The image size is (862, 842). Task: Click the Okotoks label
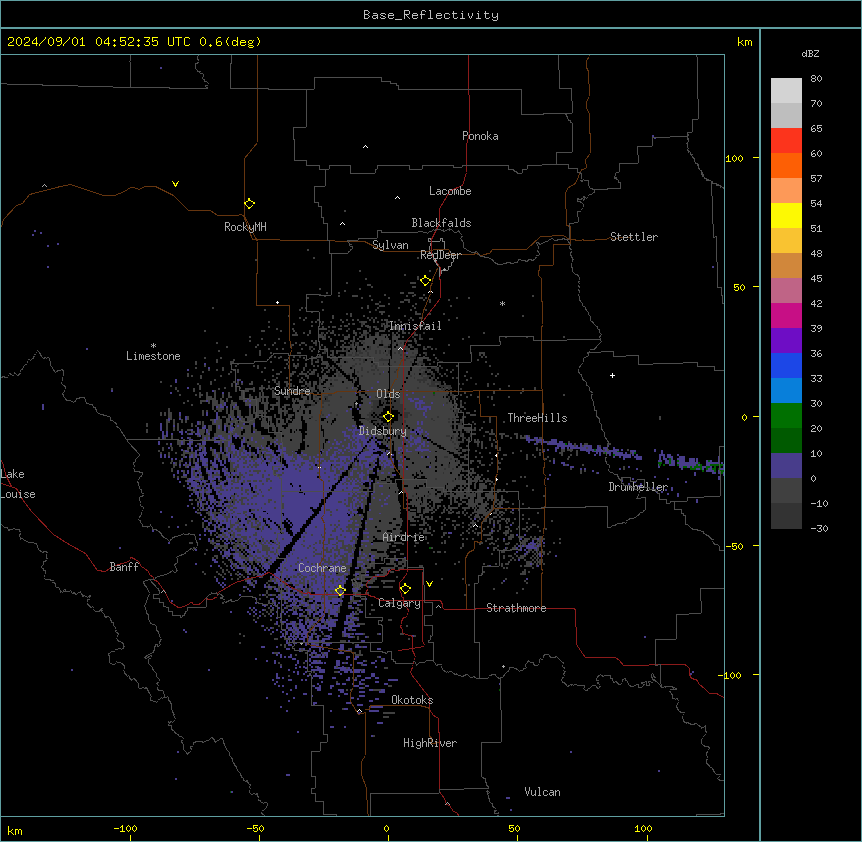pyautogui.click(x=412, y=700)
